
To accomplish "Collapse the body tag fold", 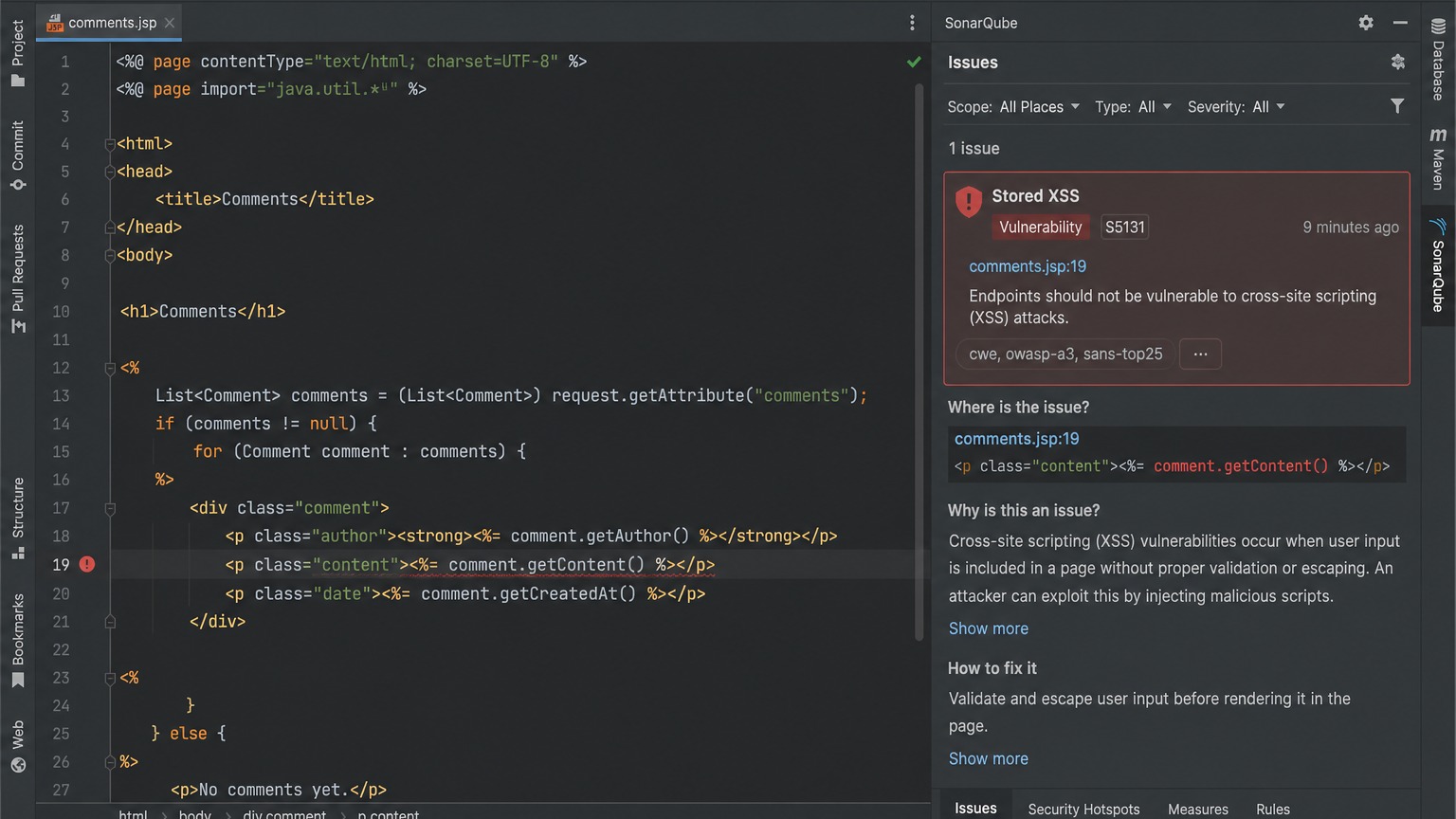I will (110, 255).
